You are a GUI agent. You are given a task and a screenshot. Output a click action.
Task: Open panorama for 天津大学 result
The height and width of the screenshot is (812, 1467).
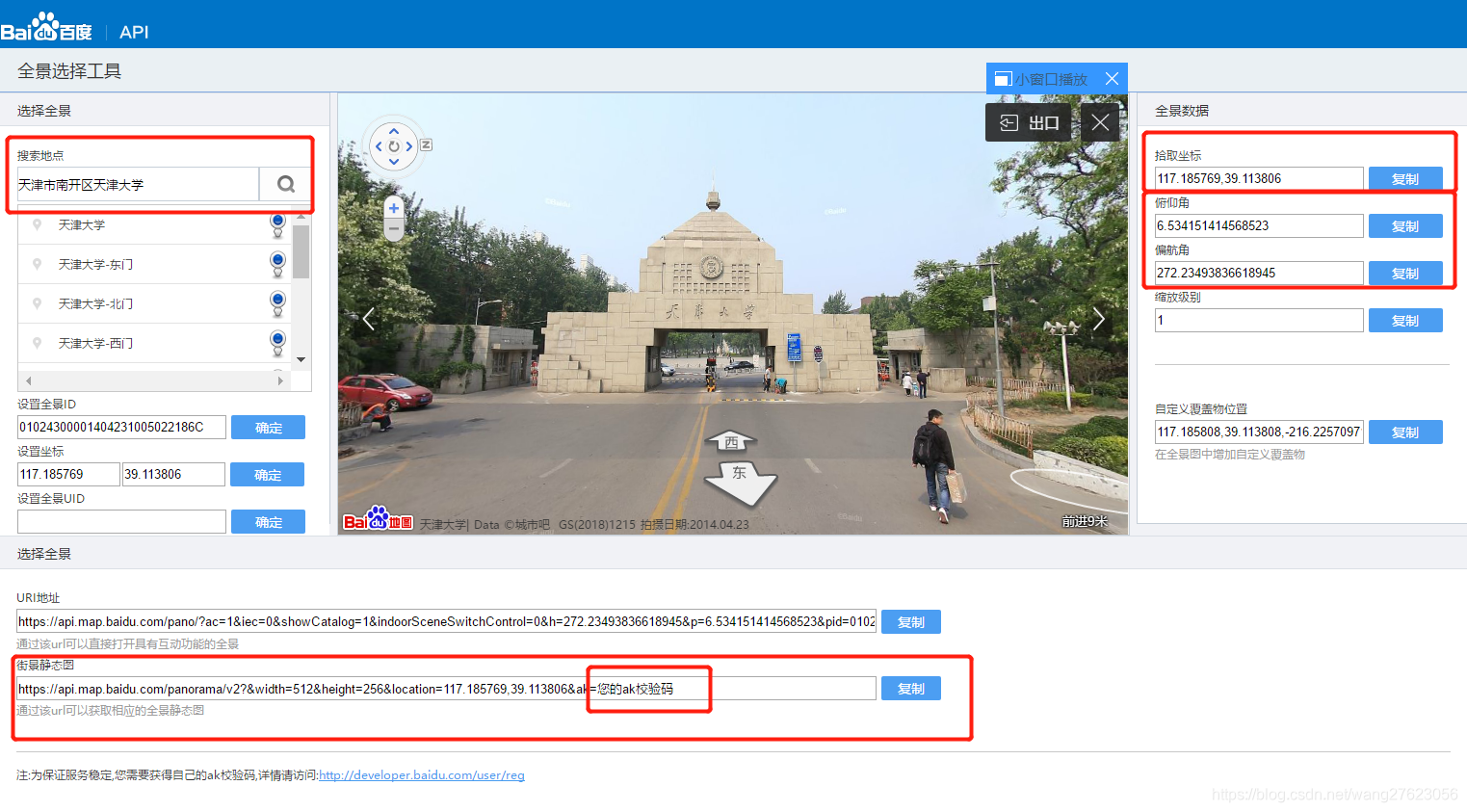(x=277, y=224)
